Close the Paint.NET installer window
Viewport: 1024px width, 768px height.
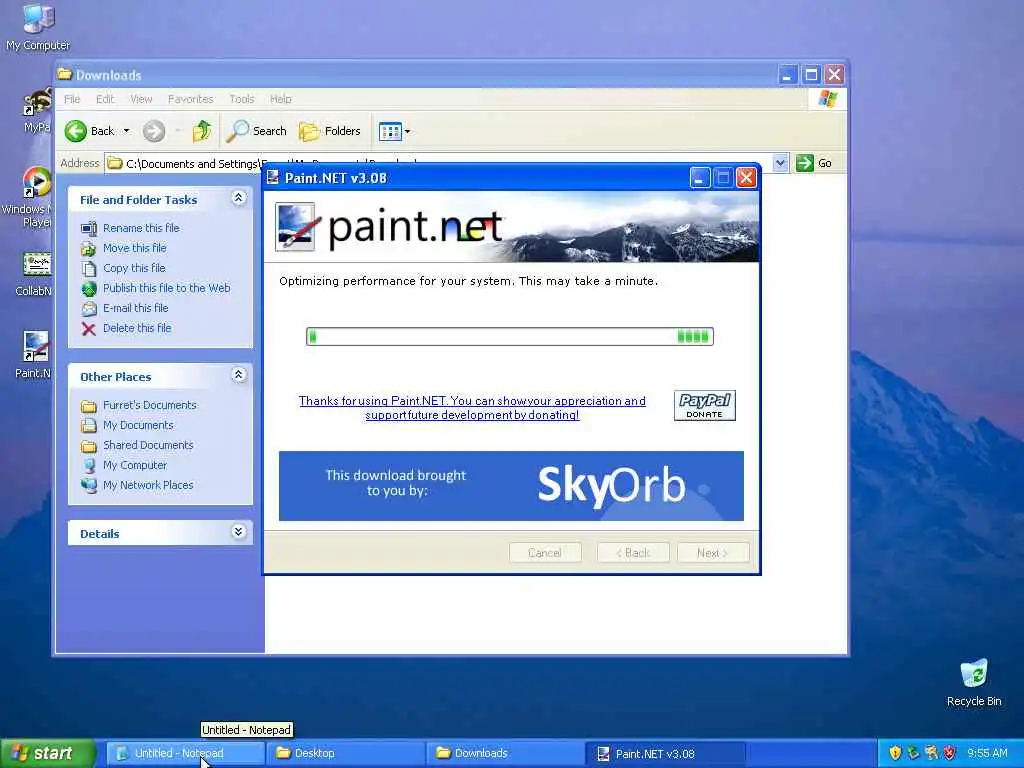[746, 178]
